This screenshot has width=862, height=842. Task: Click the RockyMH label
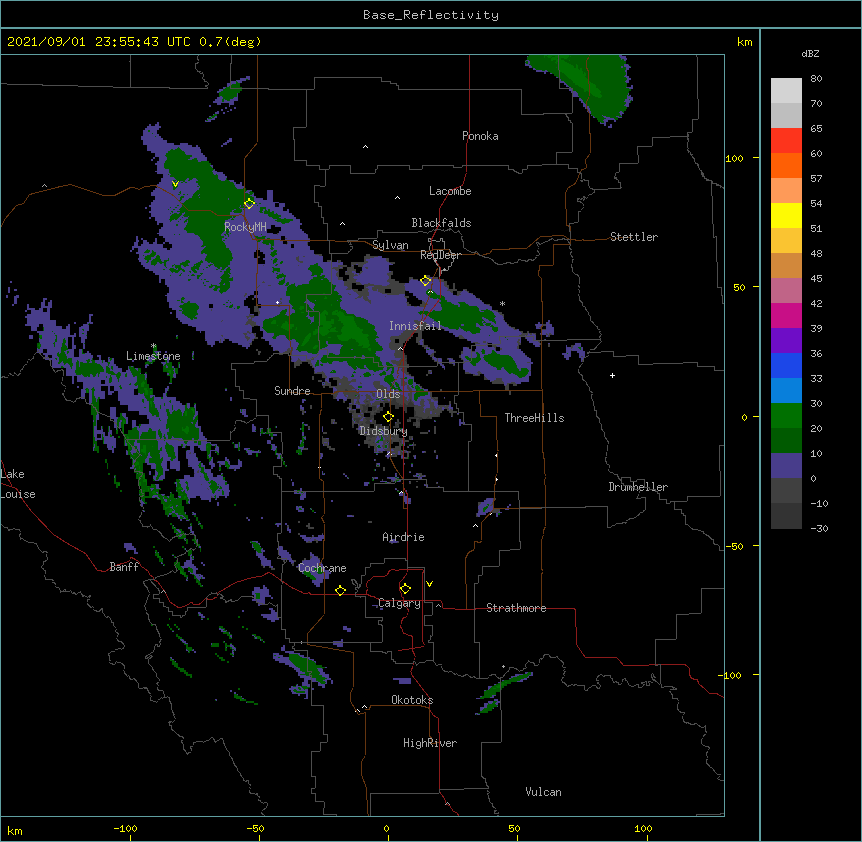point(245,227)
